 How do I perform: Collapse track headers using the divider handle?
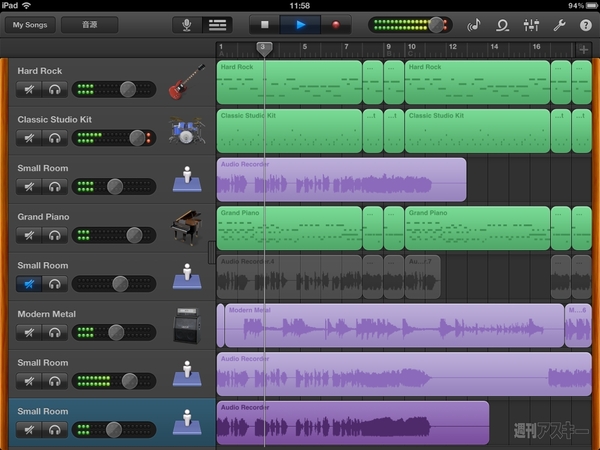[x=211, y=251]
